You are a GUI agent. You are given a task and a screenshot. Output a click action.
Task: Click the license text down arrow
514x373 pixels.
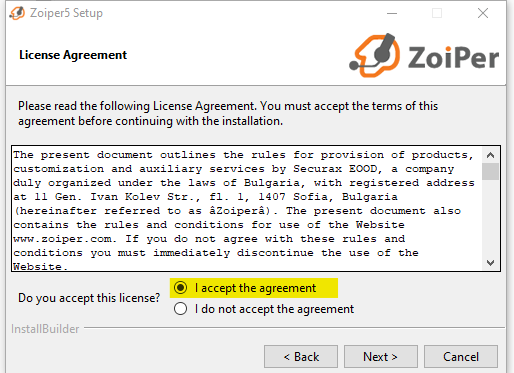[490, 263]
